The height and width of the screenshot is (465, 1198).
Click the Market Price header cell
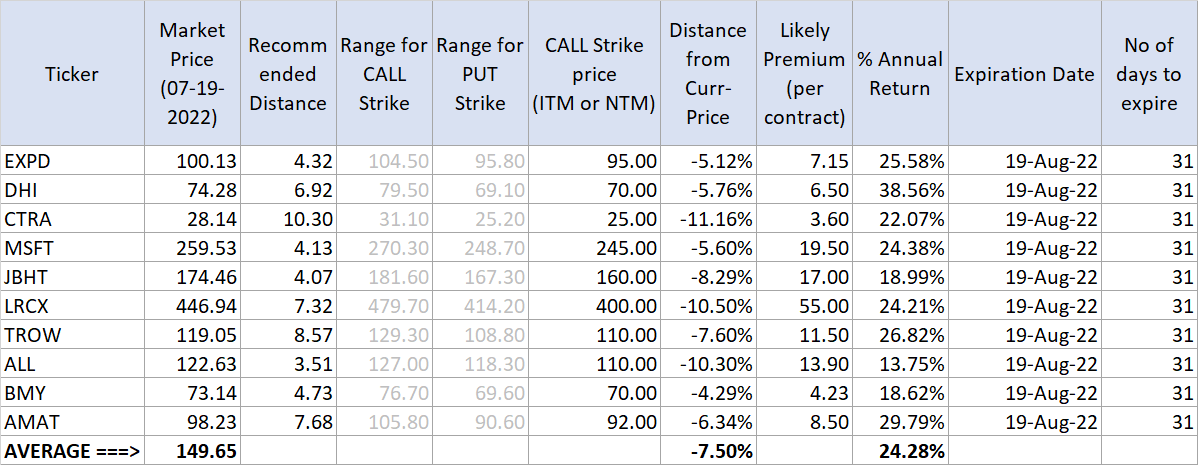click(192, 74)
